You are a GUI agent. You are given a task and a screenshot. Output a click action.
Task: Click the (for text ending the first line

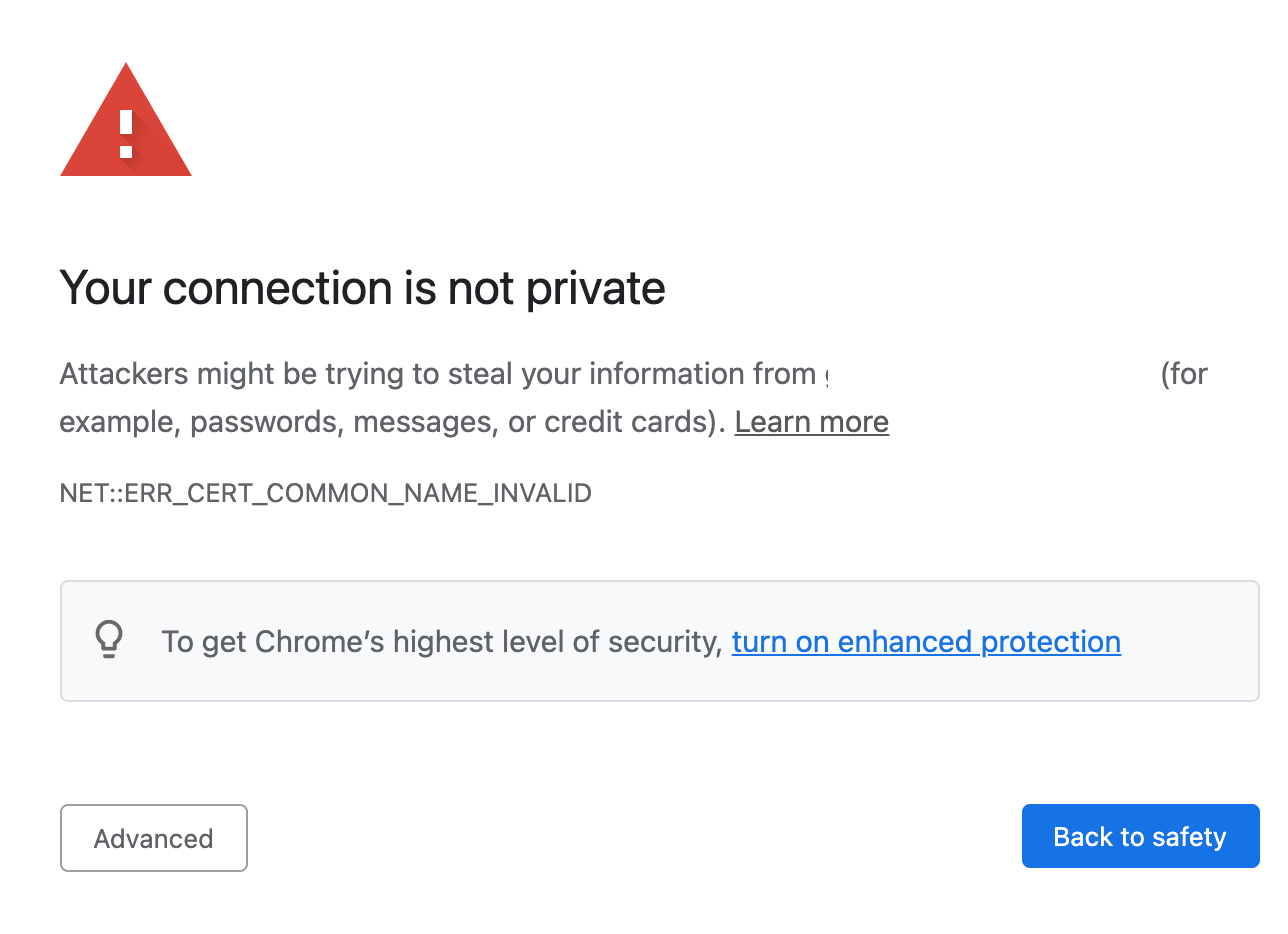tap(1184, 374)
